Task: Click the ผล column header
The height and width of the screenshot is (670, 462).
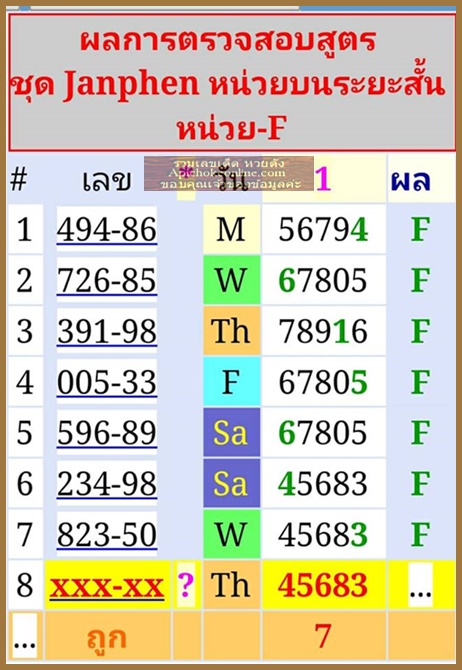Action: tap(410, 179)
